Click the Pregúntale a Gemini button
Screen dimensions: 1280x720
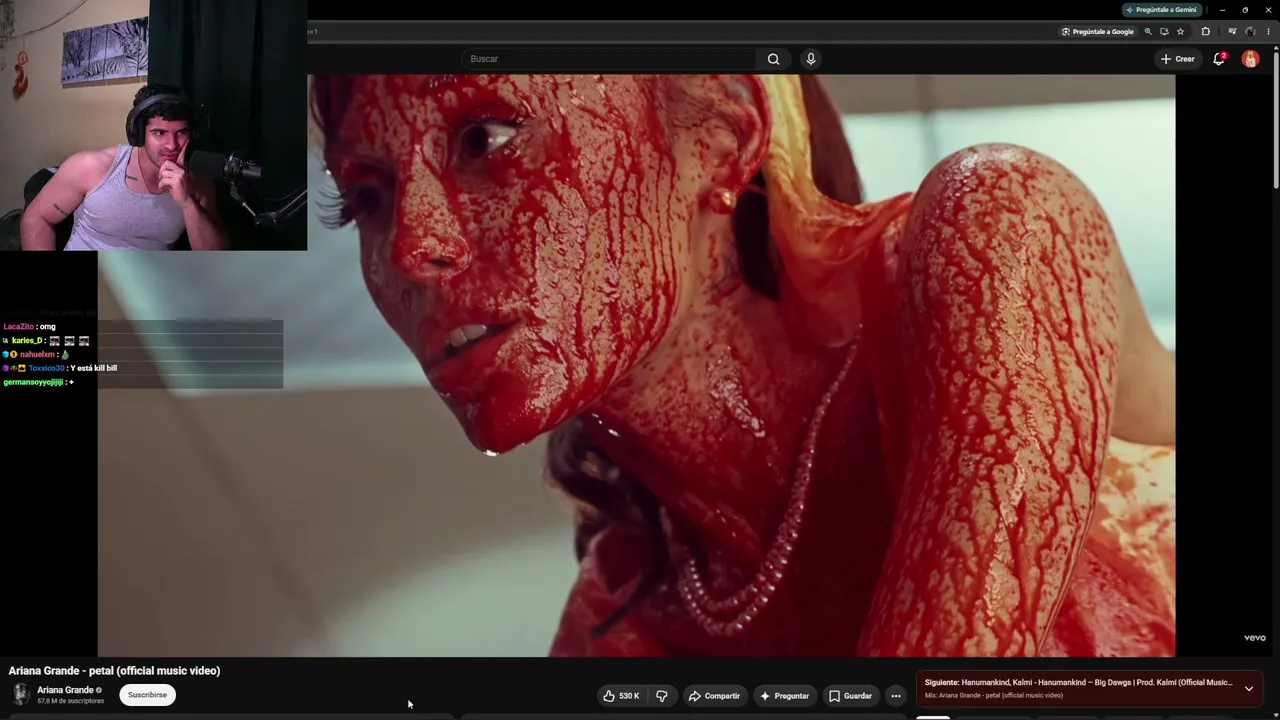(1161, 10)
